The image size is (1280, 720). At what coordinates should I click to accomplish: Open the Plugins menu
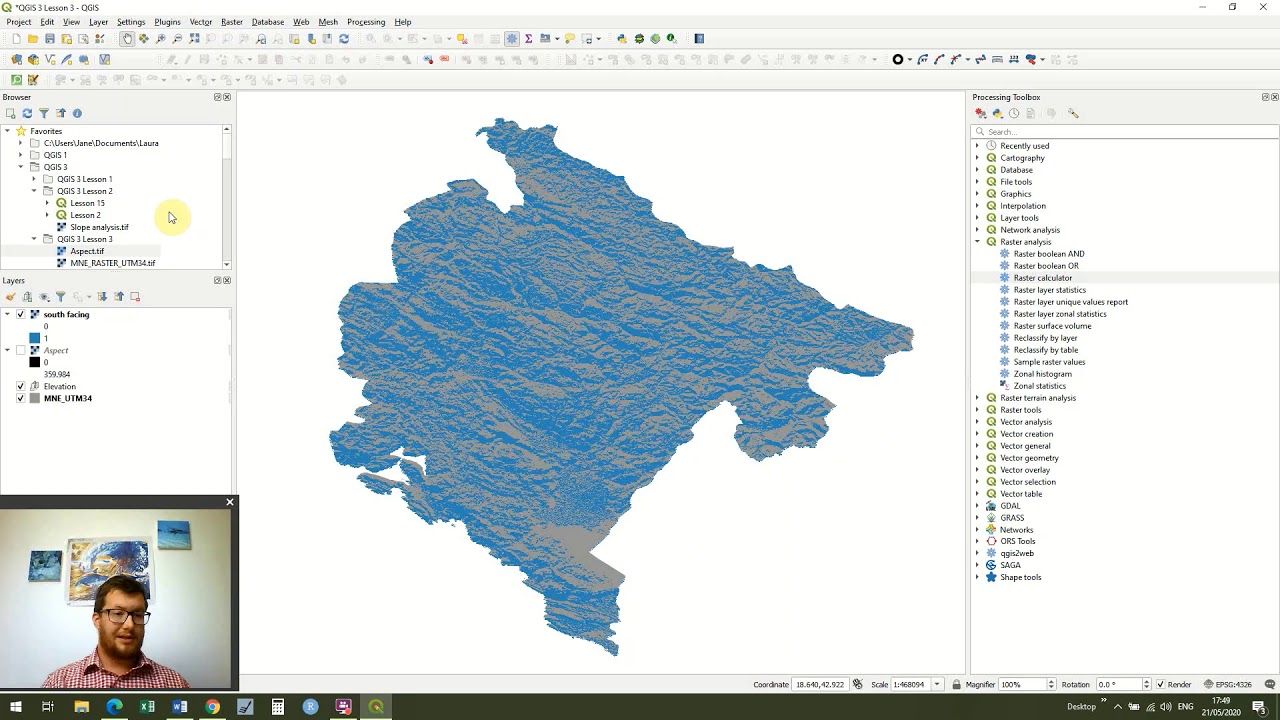click(x=167, y=22)
